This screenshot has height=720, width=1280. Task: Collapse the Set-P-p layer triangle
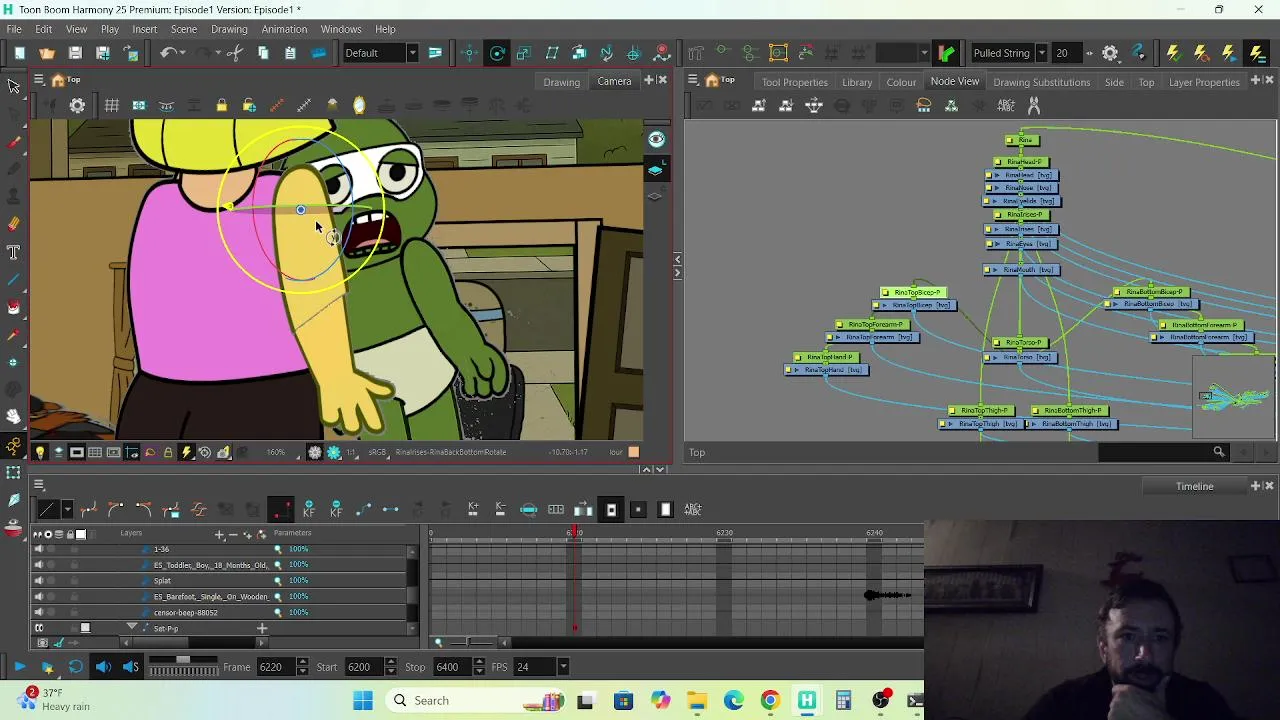tap(131, 628)
